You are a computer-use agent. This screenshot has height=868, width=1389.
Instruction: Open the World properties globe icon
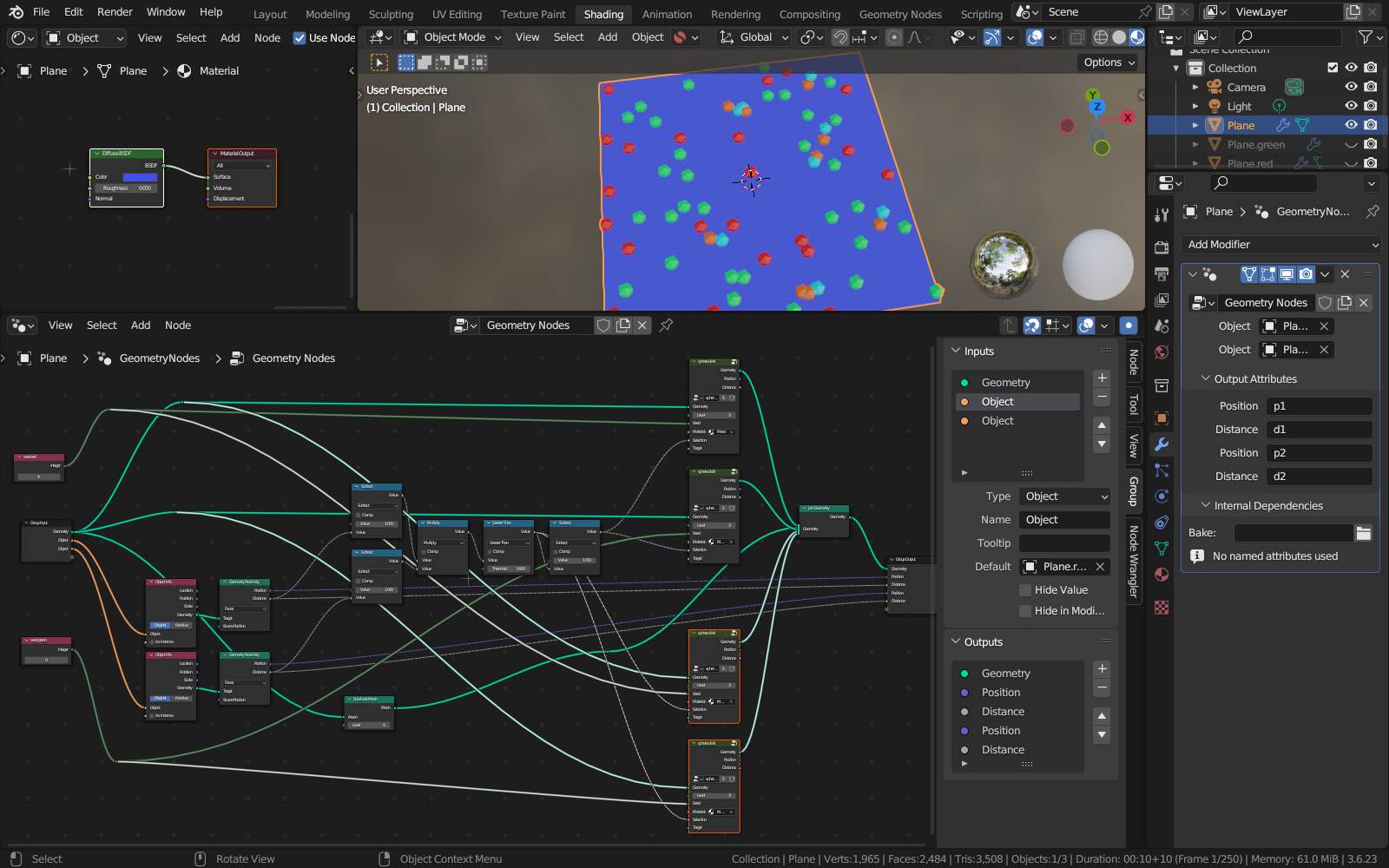pyautogui.click(x=1162, y=352)
